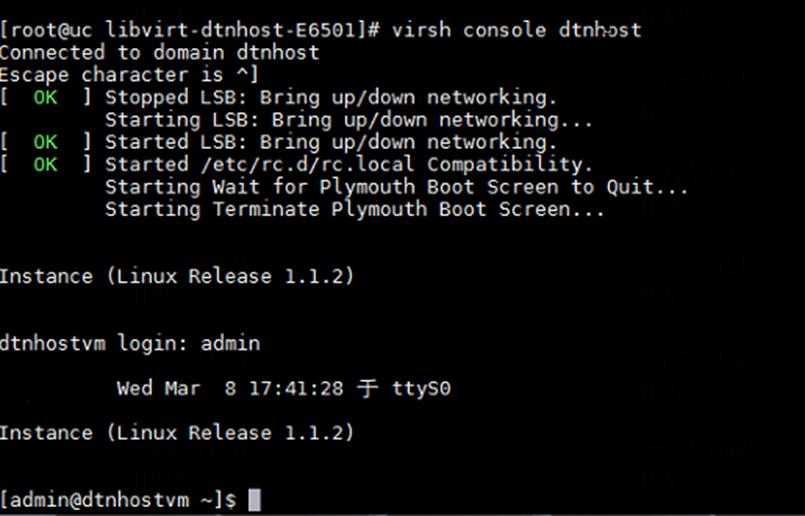Click the green OK beside rc.local Compatibility
Image resolution: width=805 pixels, height=516 pixels.
[x=45, y=165]
